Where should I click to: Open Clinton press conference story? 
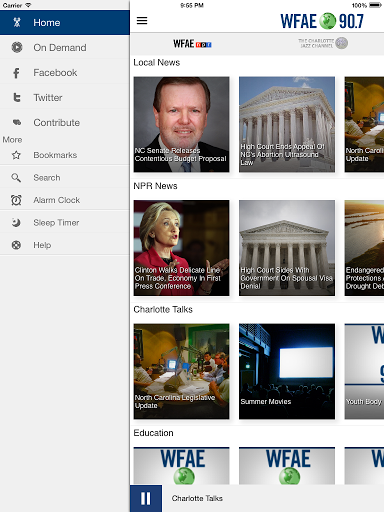pos(181,248)
